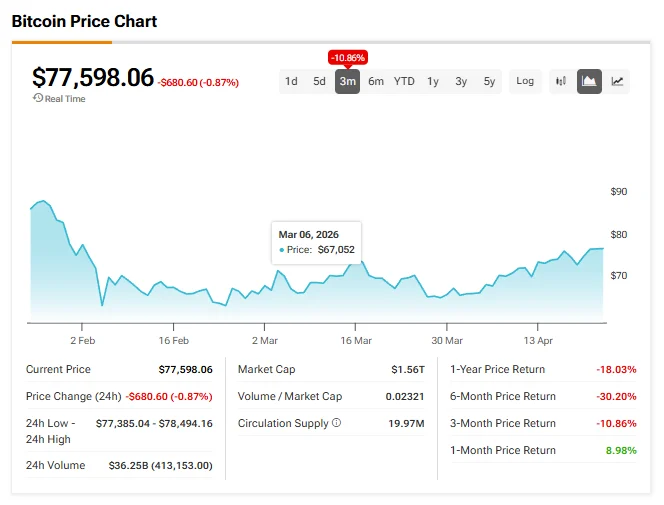664x505 pixels.
Task: Click the 1-Year Price Return -18.03%
Action: click(616, 370)
